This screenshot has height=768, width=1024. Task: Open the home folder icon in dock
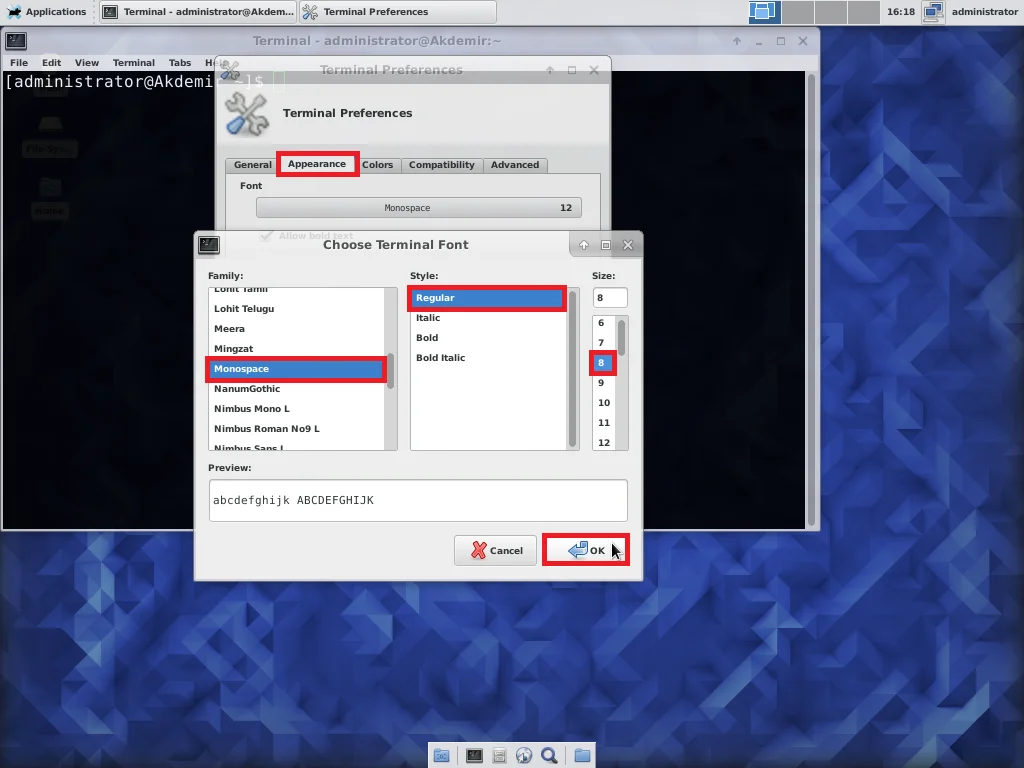click(x=582, y=756)
